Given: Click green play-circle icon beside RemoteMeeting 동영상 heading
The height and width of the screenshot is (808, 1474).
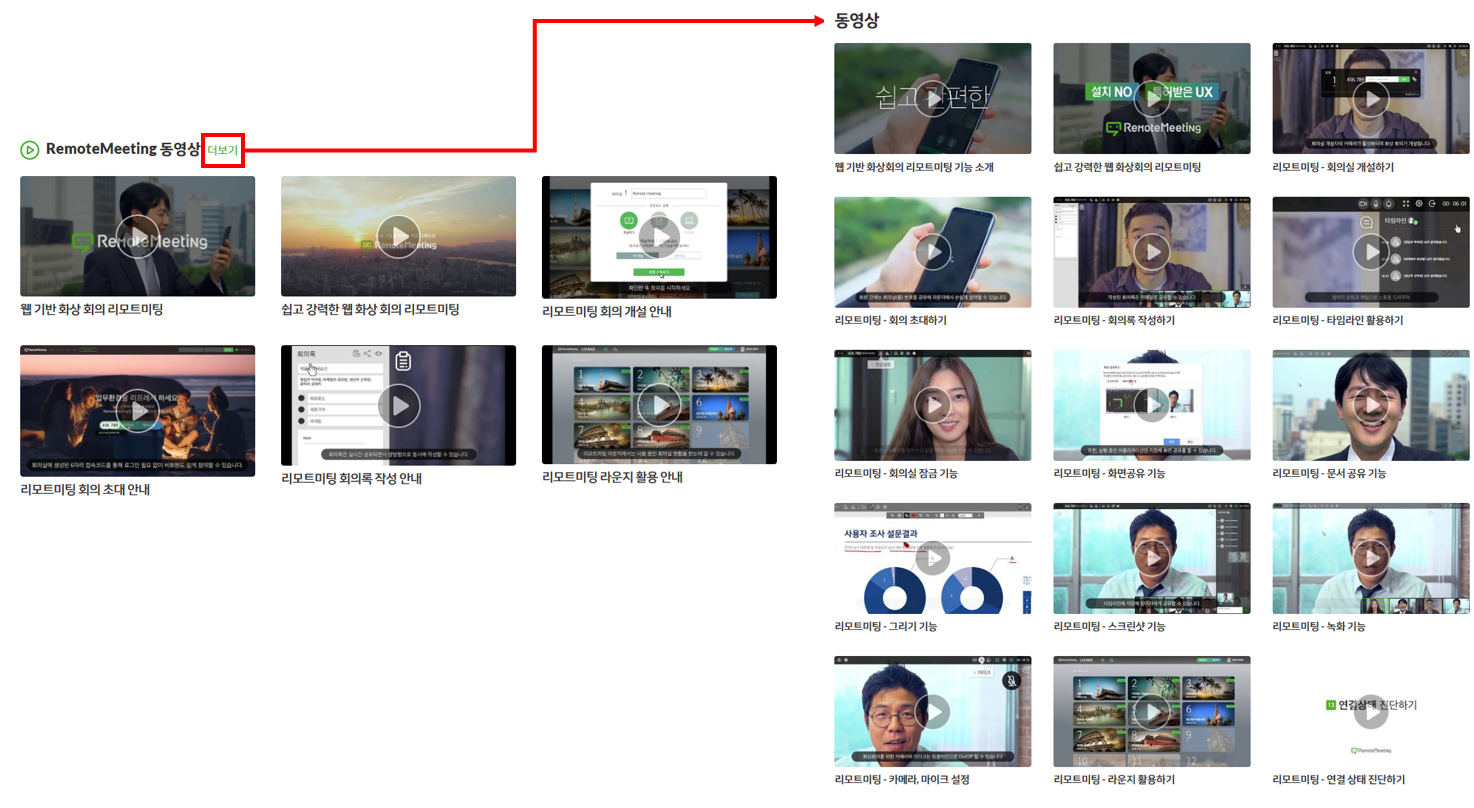Looking at the screenshot, I should pos(29,150).
